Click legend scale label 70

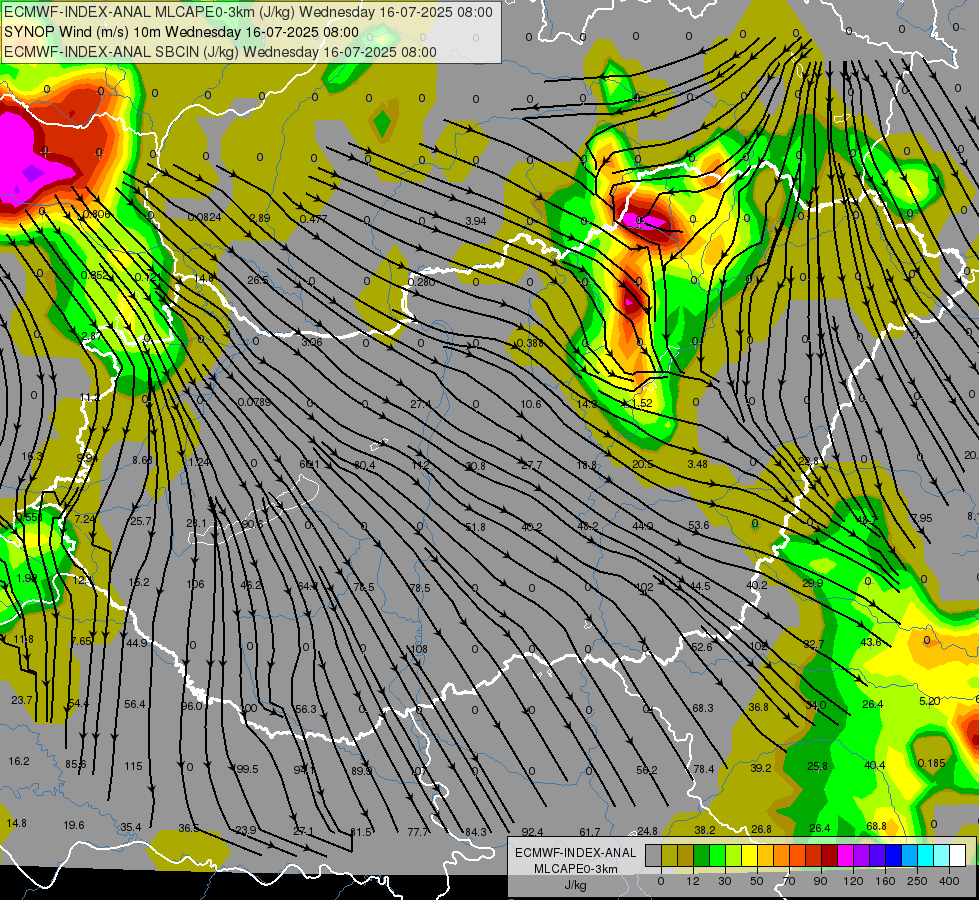pos(789,881)
